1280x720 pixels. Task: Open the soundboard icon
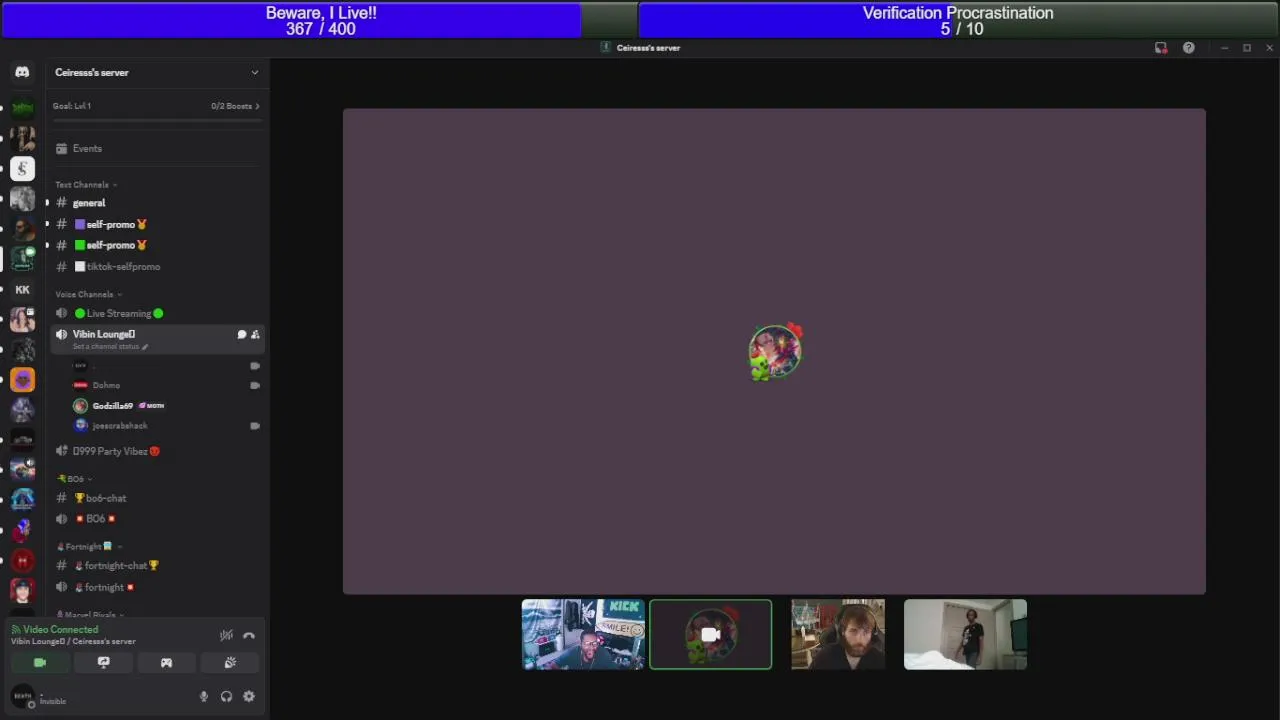(230, 663)
